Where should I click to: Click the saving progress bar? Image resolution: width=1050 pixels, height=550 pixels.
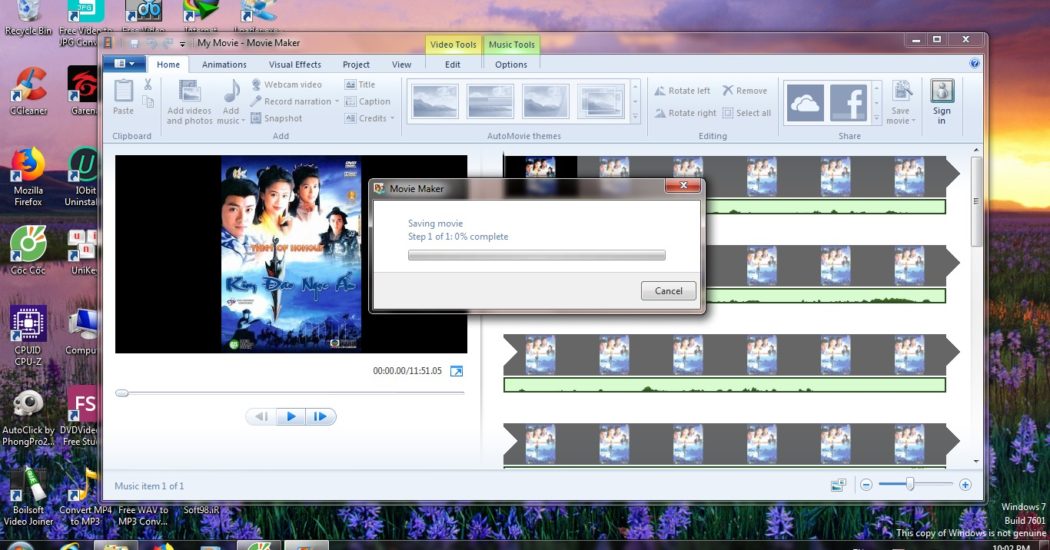[536, 255]
